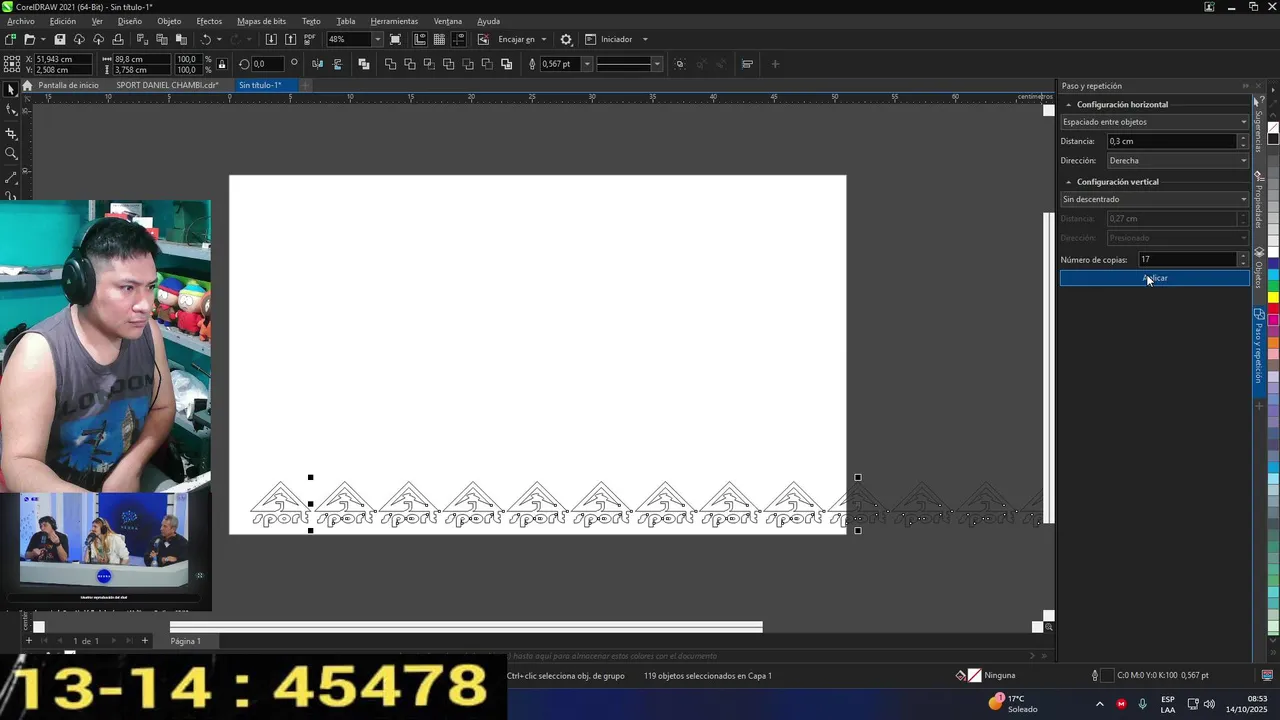
Task: Save the document with floppy icon
Action: [60, 39]
